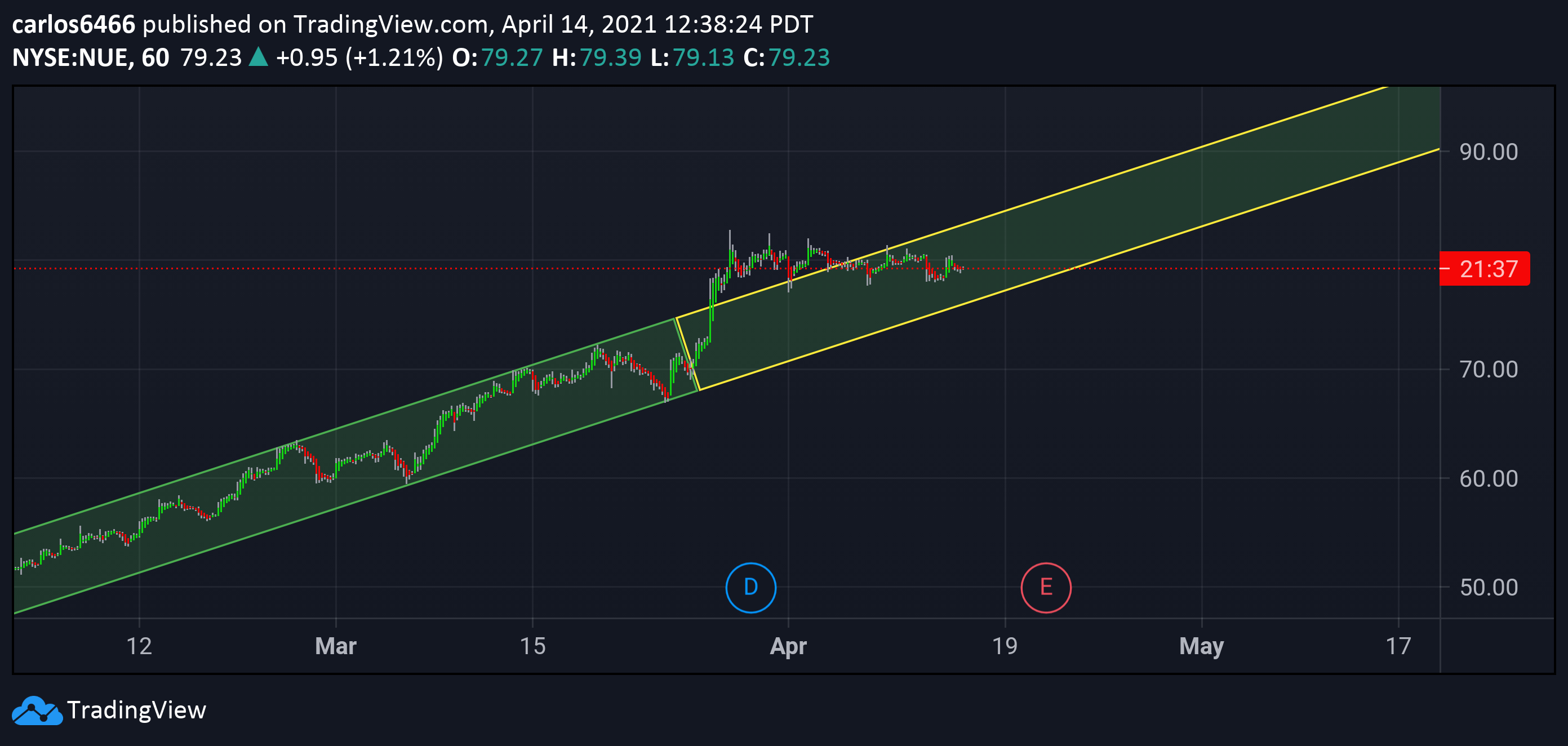
Task: Click the 50.00 price axis label
Action: (x=1488, y=587)
